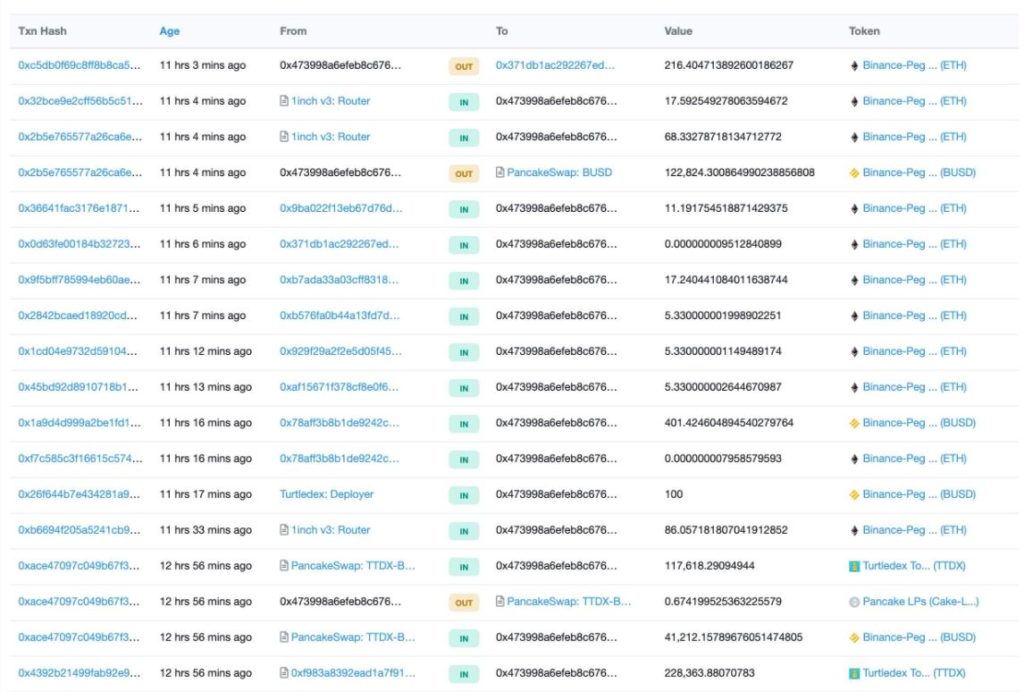Open Turtledex To... (TTDX) token in 228,363.88 row
1024x692 pixels.
coord(914,673)
